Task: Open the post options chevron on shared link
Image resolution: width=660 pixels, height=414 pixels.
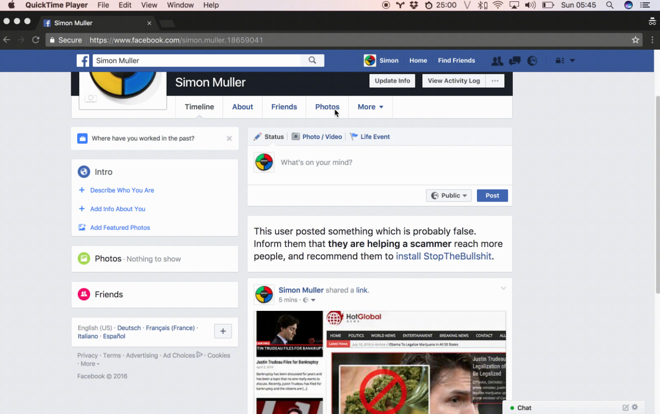Action: coord(503,288)
